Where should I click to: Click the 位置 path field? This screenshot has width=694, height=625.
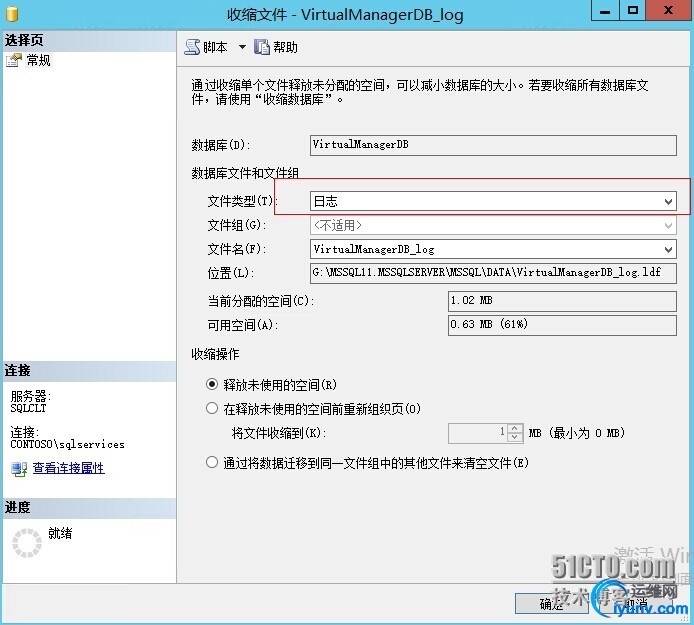click(x=493, y=273)
